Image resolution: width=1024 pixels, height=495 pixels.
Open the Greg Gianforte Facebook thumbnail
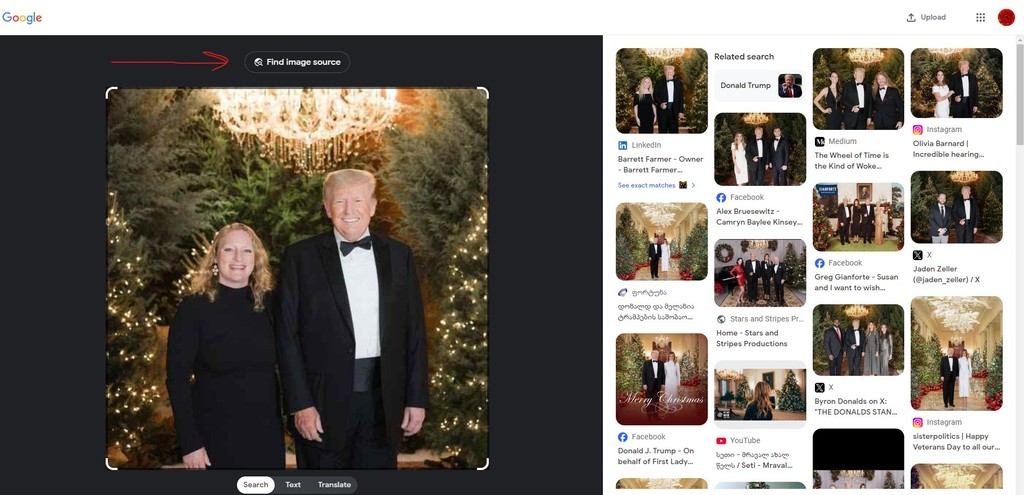pyautogui.click(x=858, y=216)
